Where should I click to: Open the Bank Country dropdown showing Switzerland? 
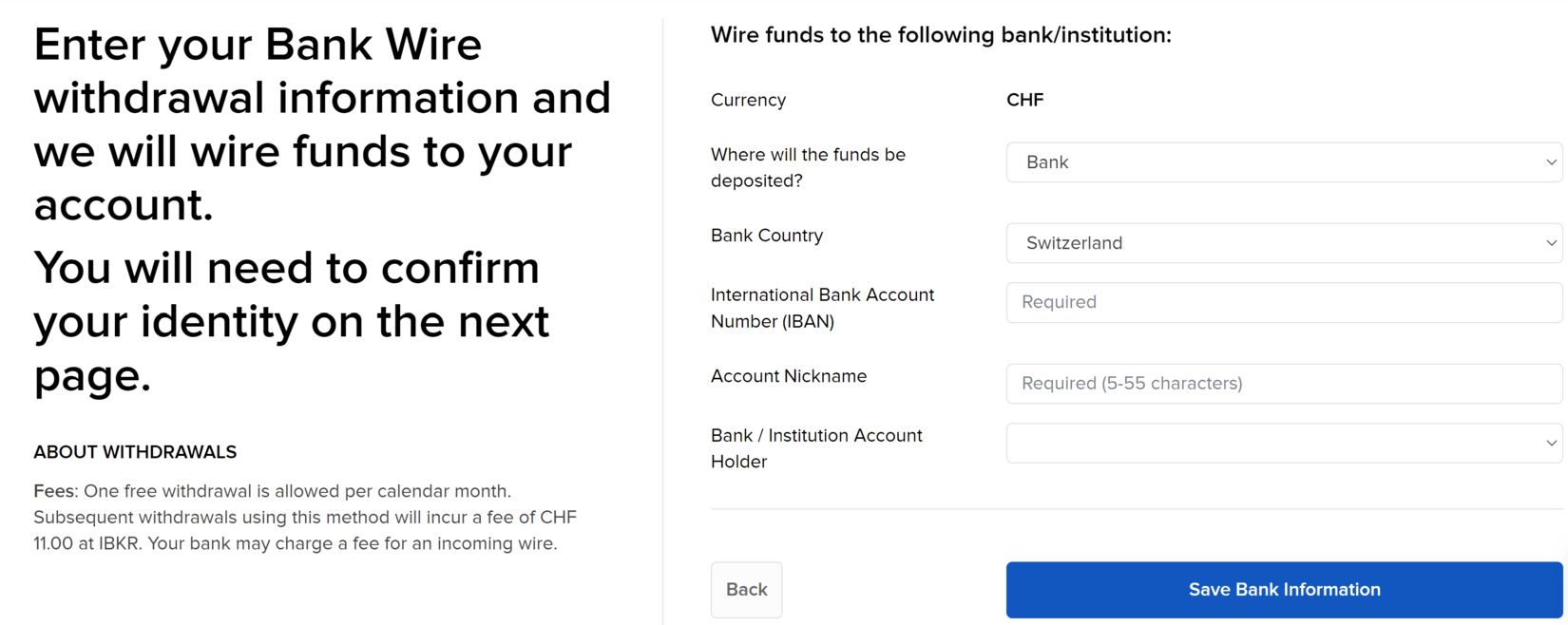tap(1273, 243)
